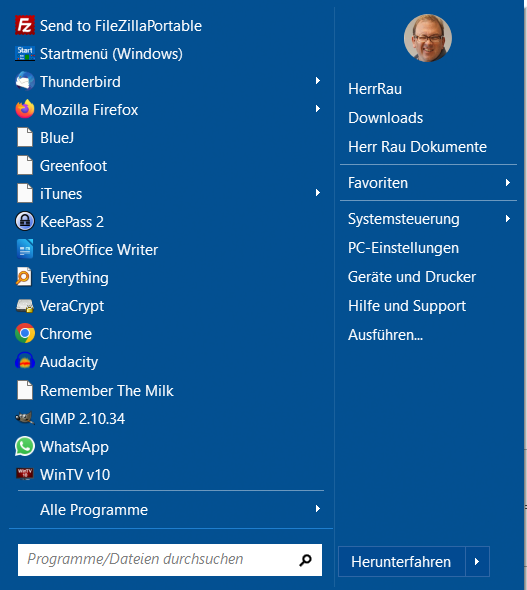
Task: Launch LibreOffice Writer by its label
Action: tap(99, 249)
